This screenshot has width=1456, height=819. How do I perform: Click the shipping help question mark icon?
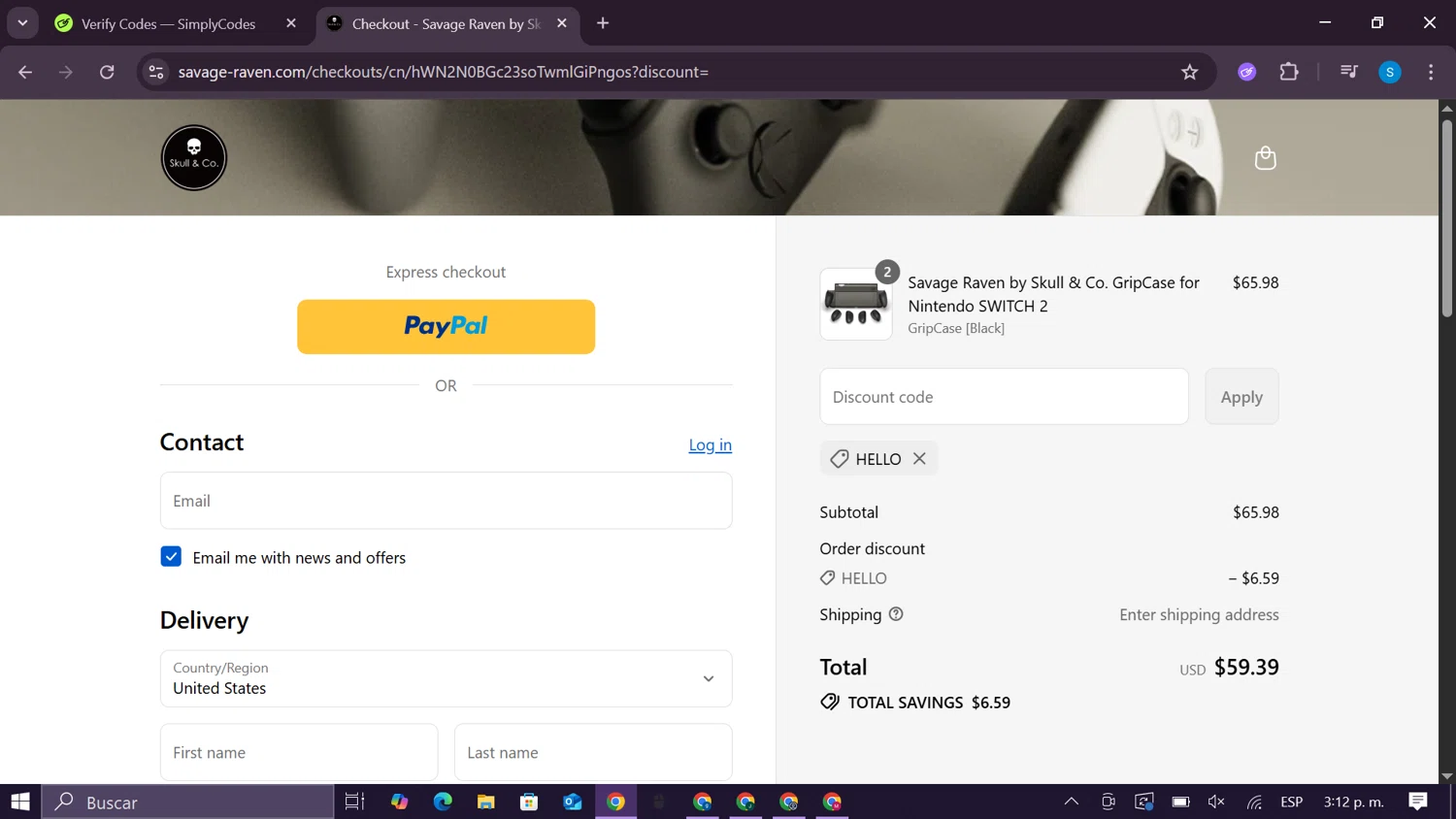pyautogui.click(x=896, y=614)
